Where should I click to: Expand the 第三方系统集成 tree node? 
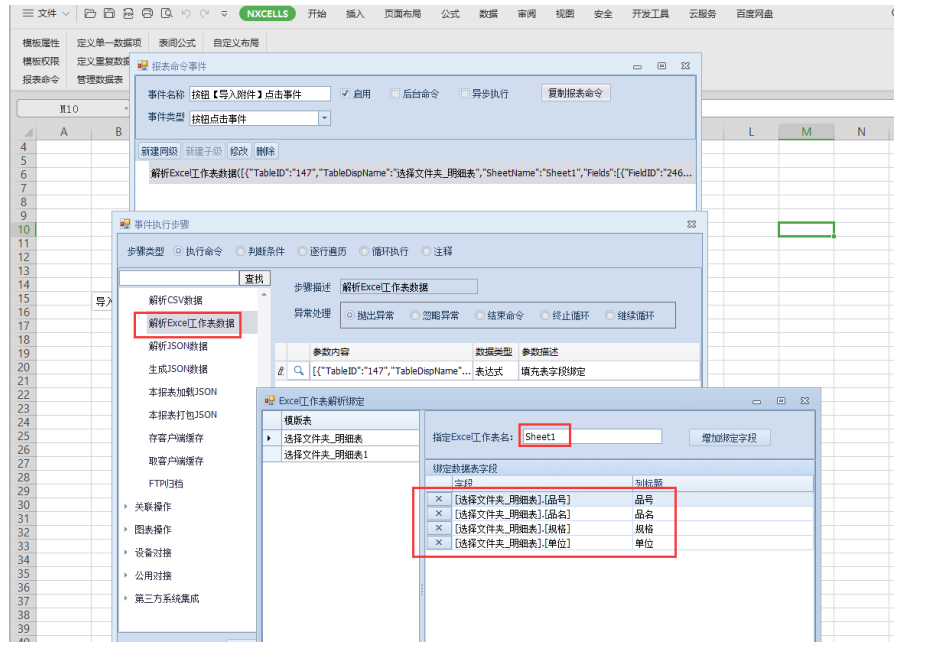tap(125, 598)
